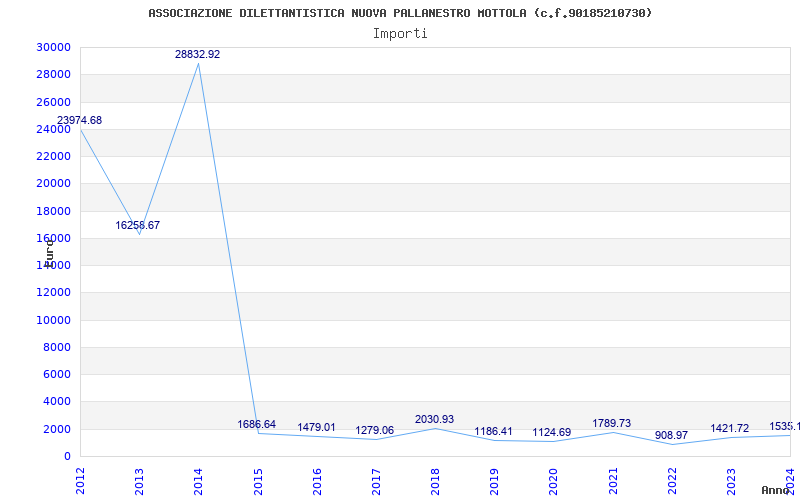Select the 23974.68 data point label
This screenshot has width=800, height=500.
pyautogui.click(x=79, y=120)
